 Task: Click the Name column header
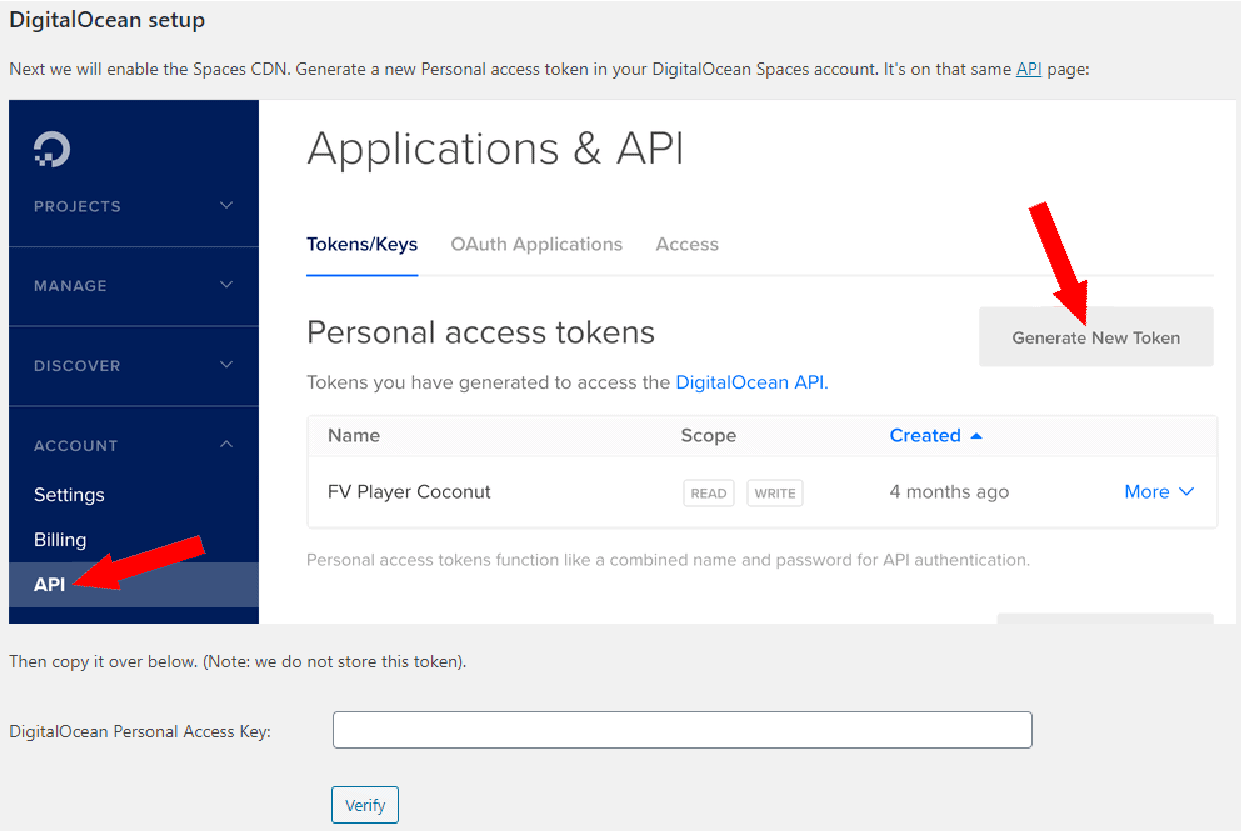pyautogui.click(x=354, y=435)
